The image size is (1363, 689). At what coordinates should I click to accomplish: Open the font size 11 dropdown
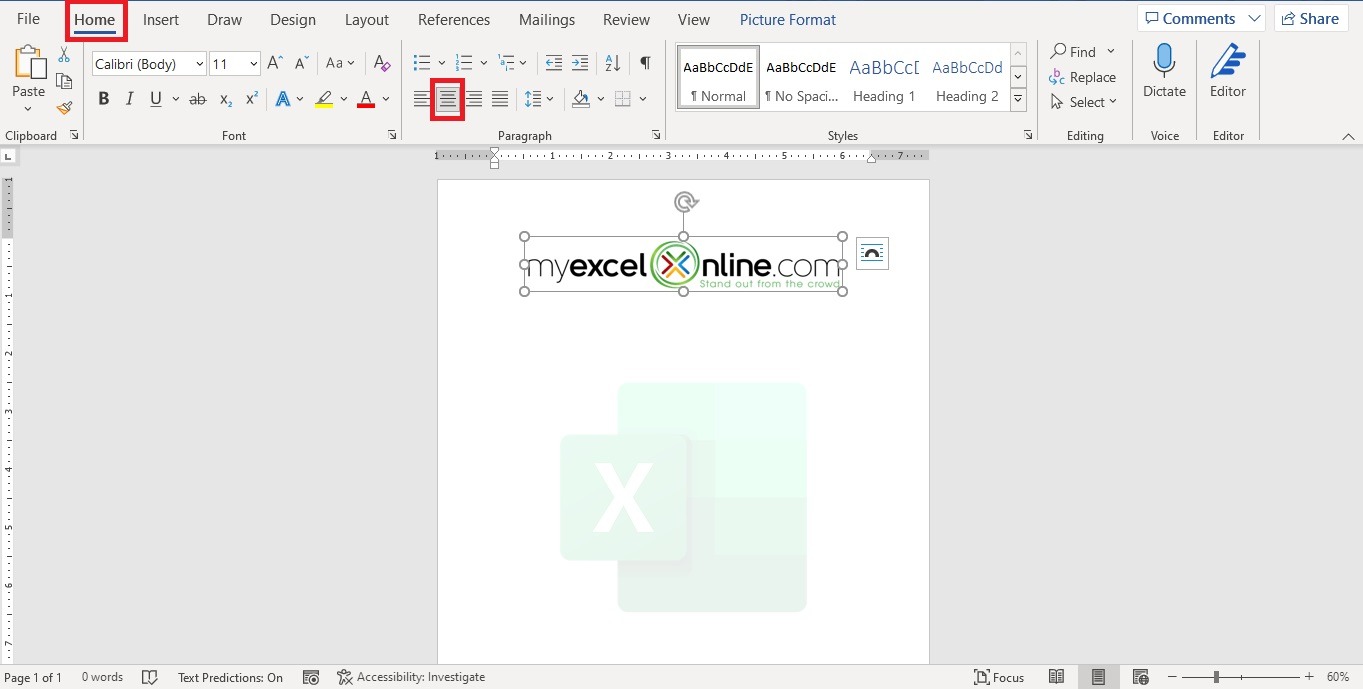(x=253, y=64)
